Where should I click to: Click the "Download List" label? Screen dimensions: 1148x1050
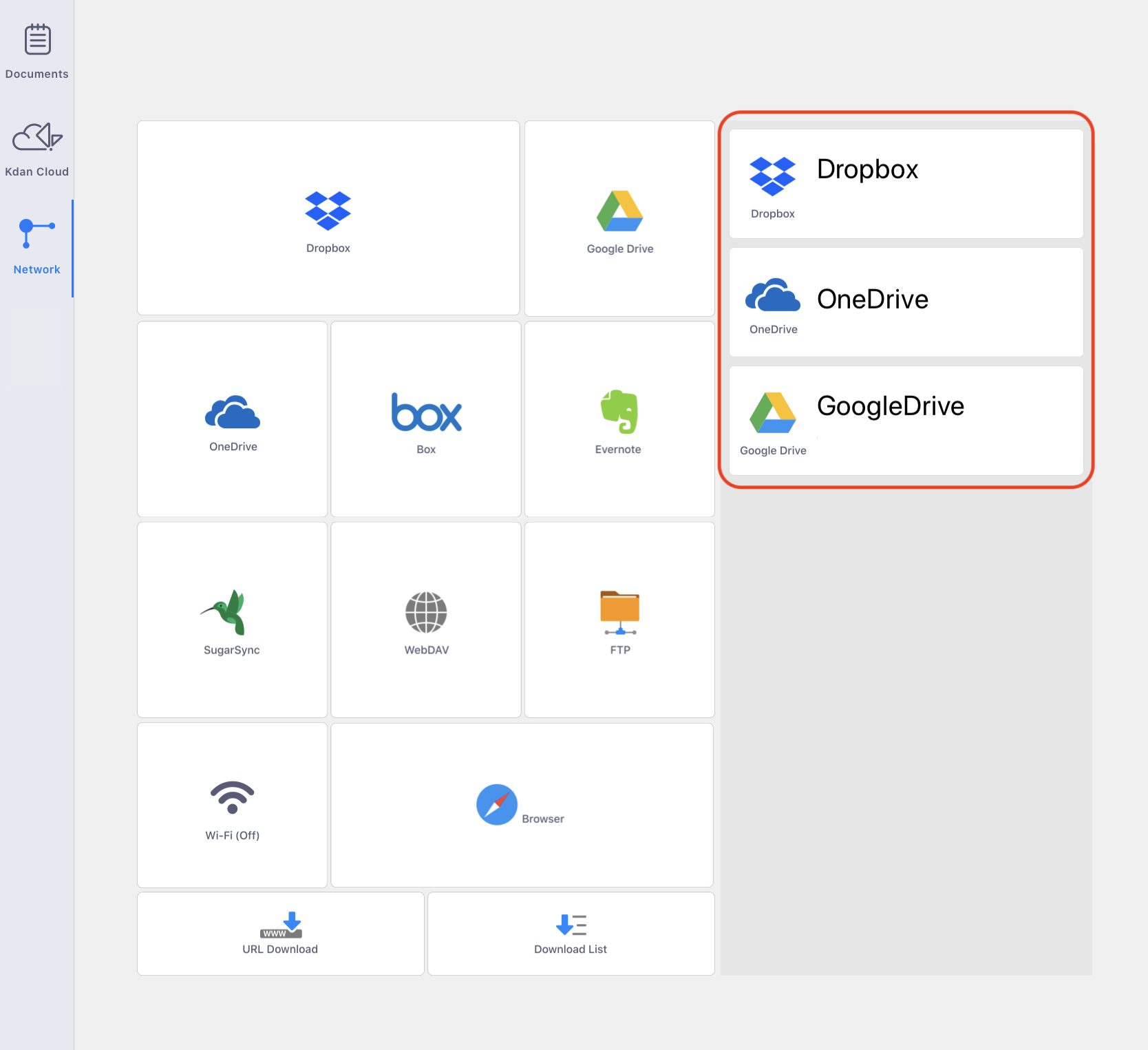click(571, 949)
